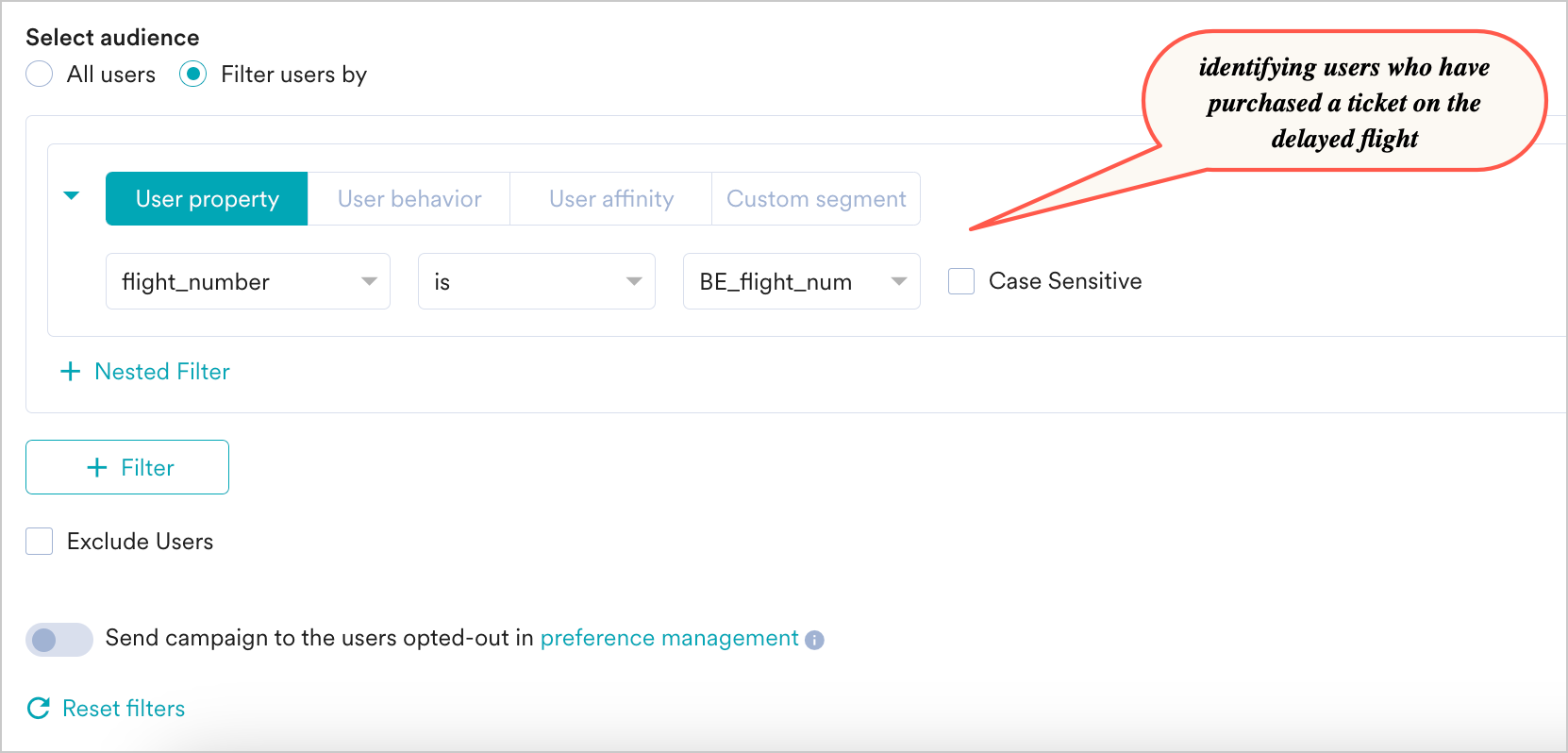Viewport: 1568px width, 753px height.
Task: Click the circular reset arrow icon
Action: click(x=39, y=709)
